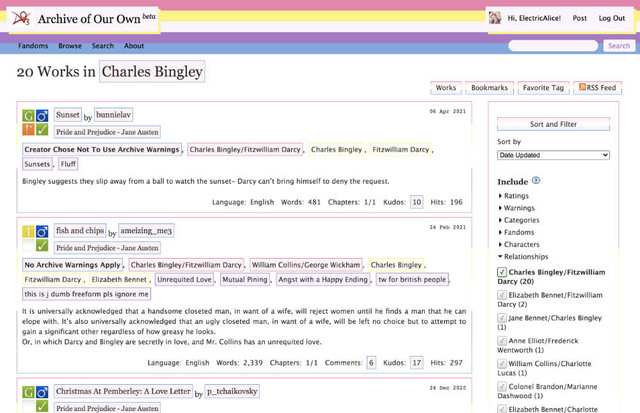Click the Mutual Pining tag
Screen dimensions: 640x413
[245, 280]
